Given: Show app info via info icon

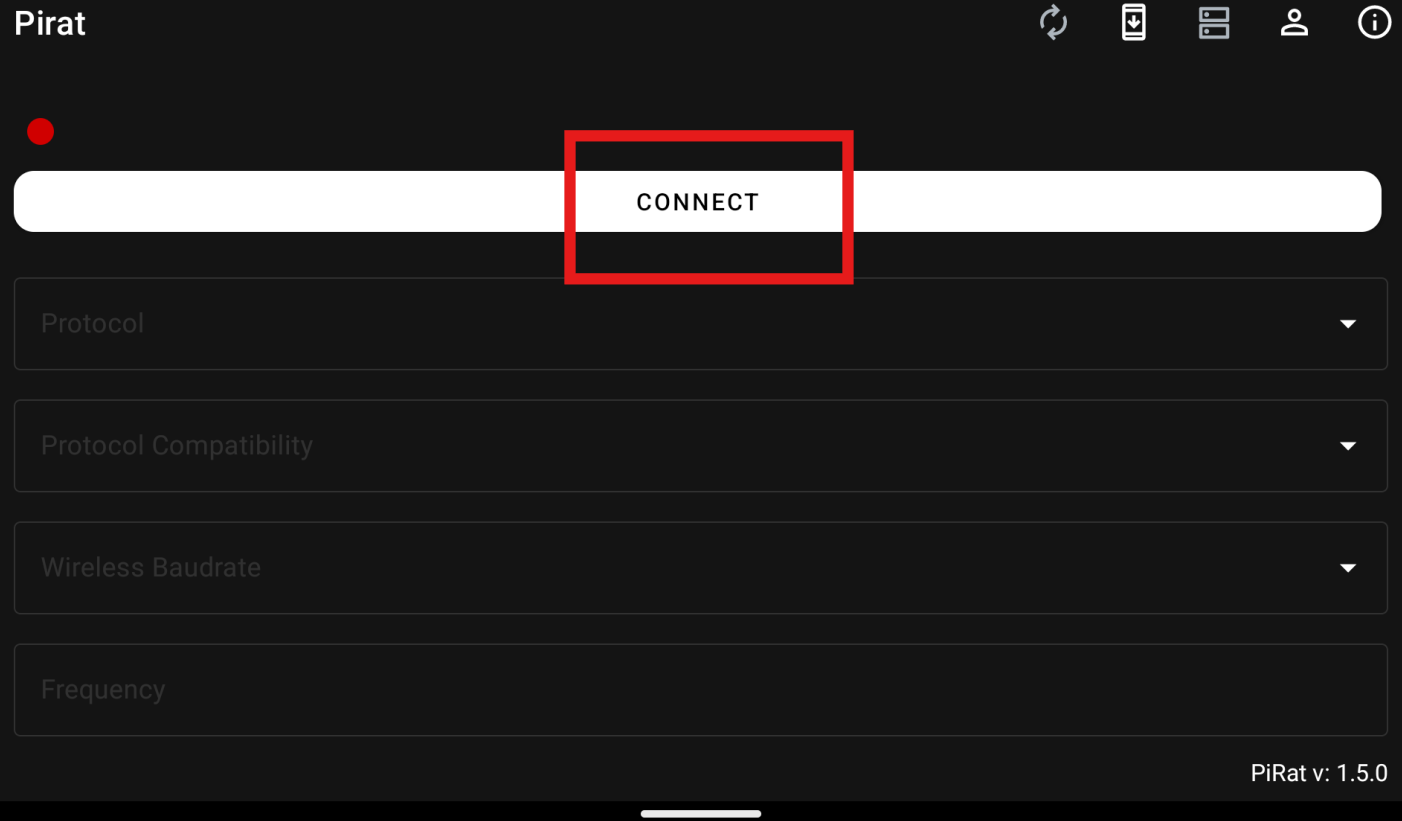Looking at the screenshot, I should [x=1374, y=23].
